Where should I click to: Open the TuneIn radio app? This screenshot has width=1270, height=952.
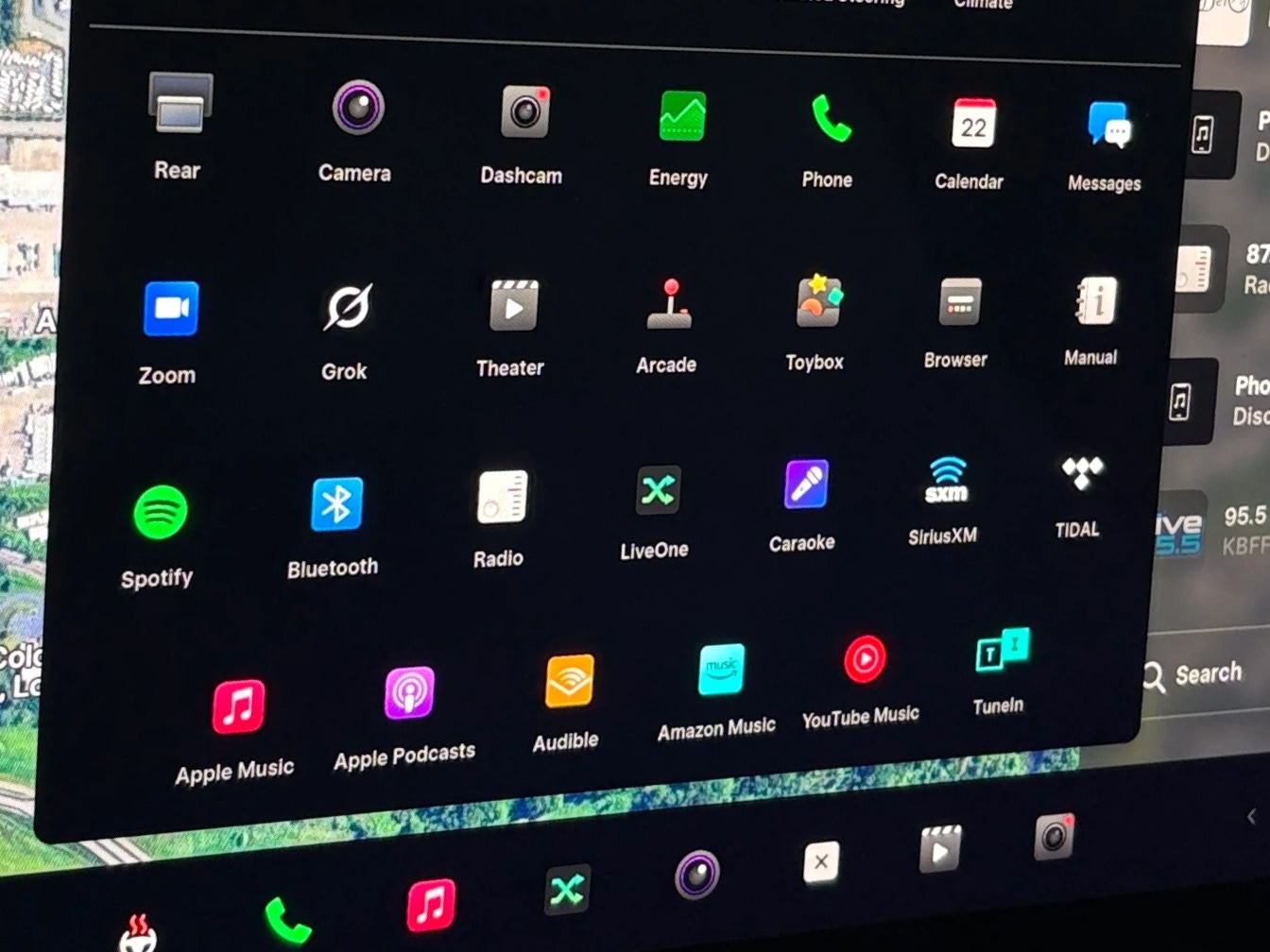1002,651
